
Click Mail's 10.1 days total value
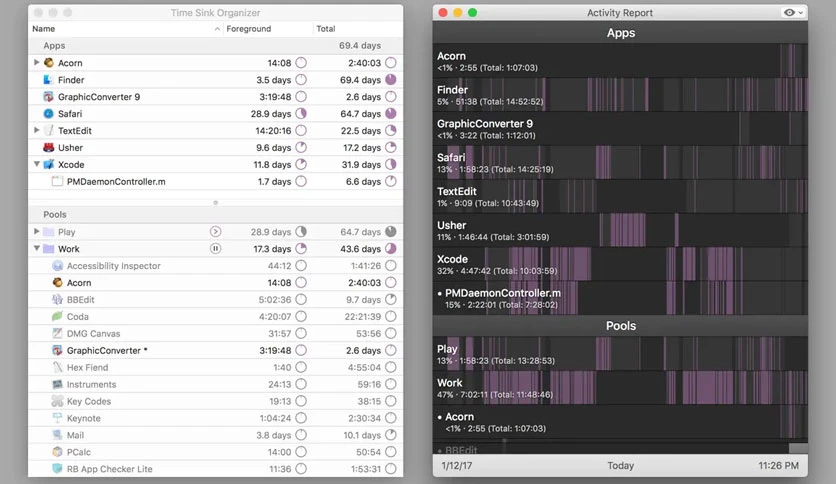[x=362, y=435]
